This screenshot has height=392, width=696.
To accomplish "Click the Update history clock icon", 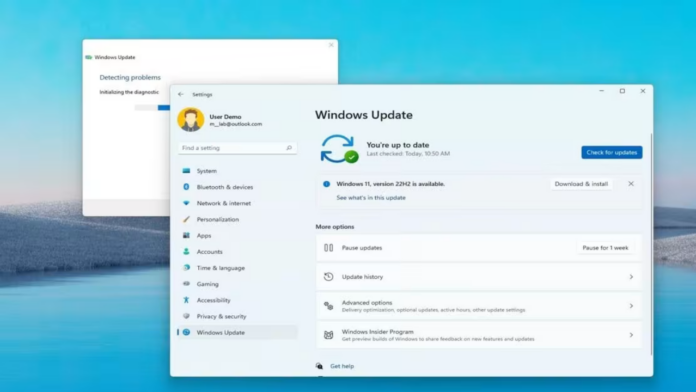I will tap(328, 277).
